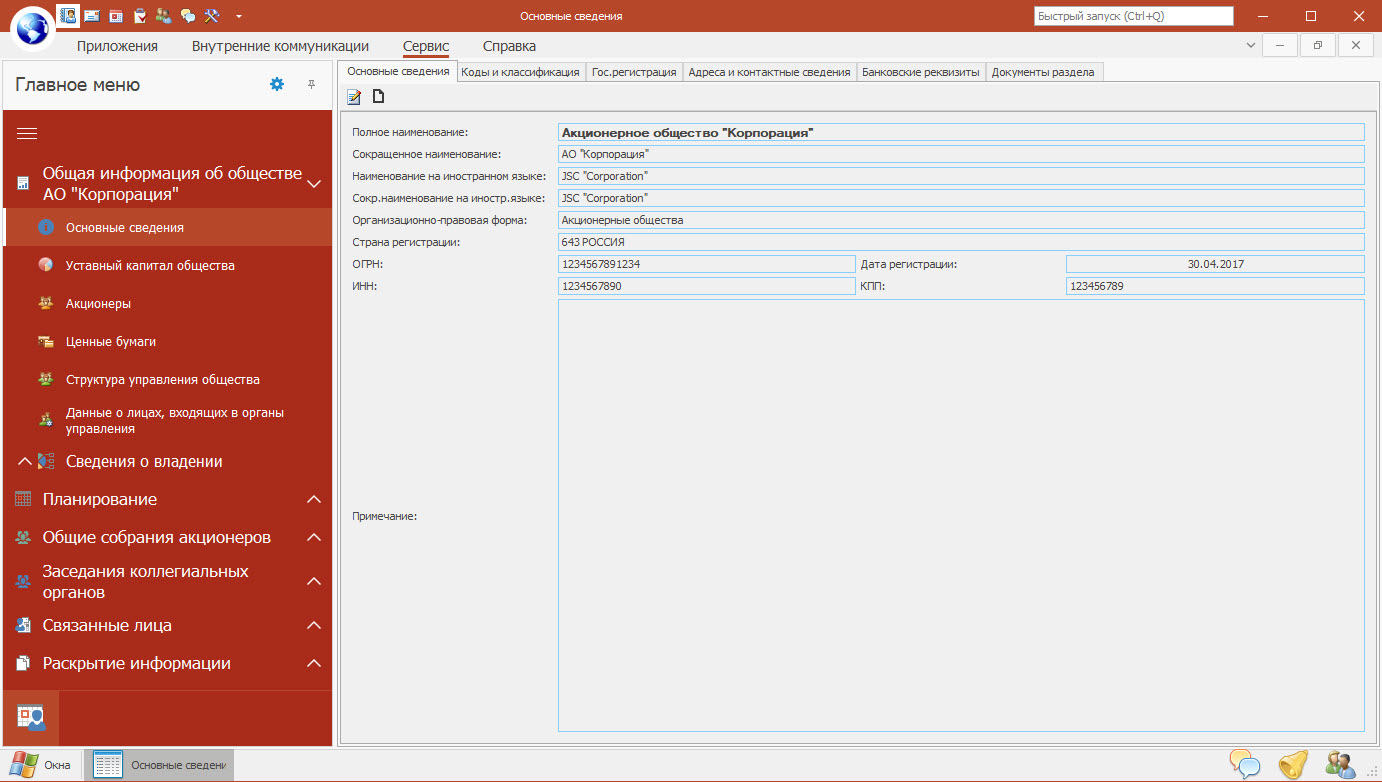Click the edit record pencil icon
The height and width of the screenshot is (782, 1382).
[354, 97]
